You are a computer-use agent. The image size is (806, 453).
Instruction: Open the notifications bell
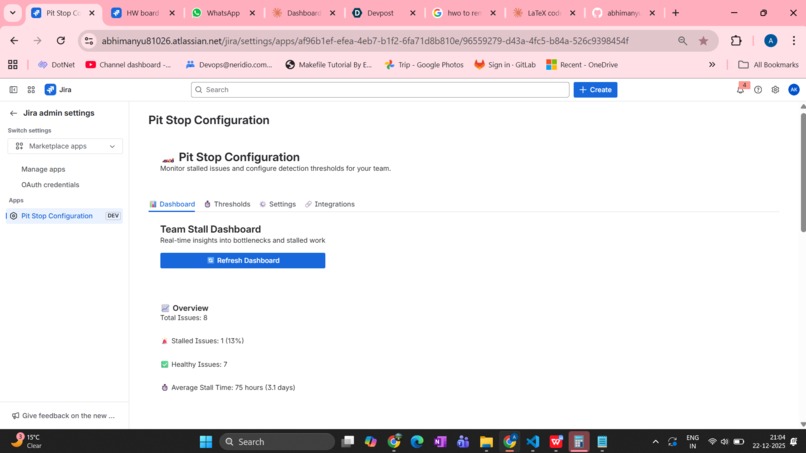point(740,89)
